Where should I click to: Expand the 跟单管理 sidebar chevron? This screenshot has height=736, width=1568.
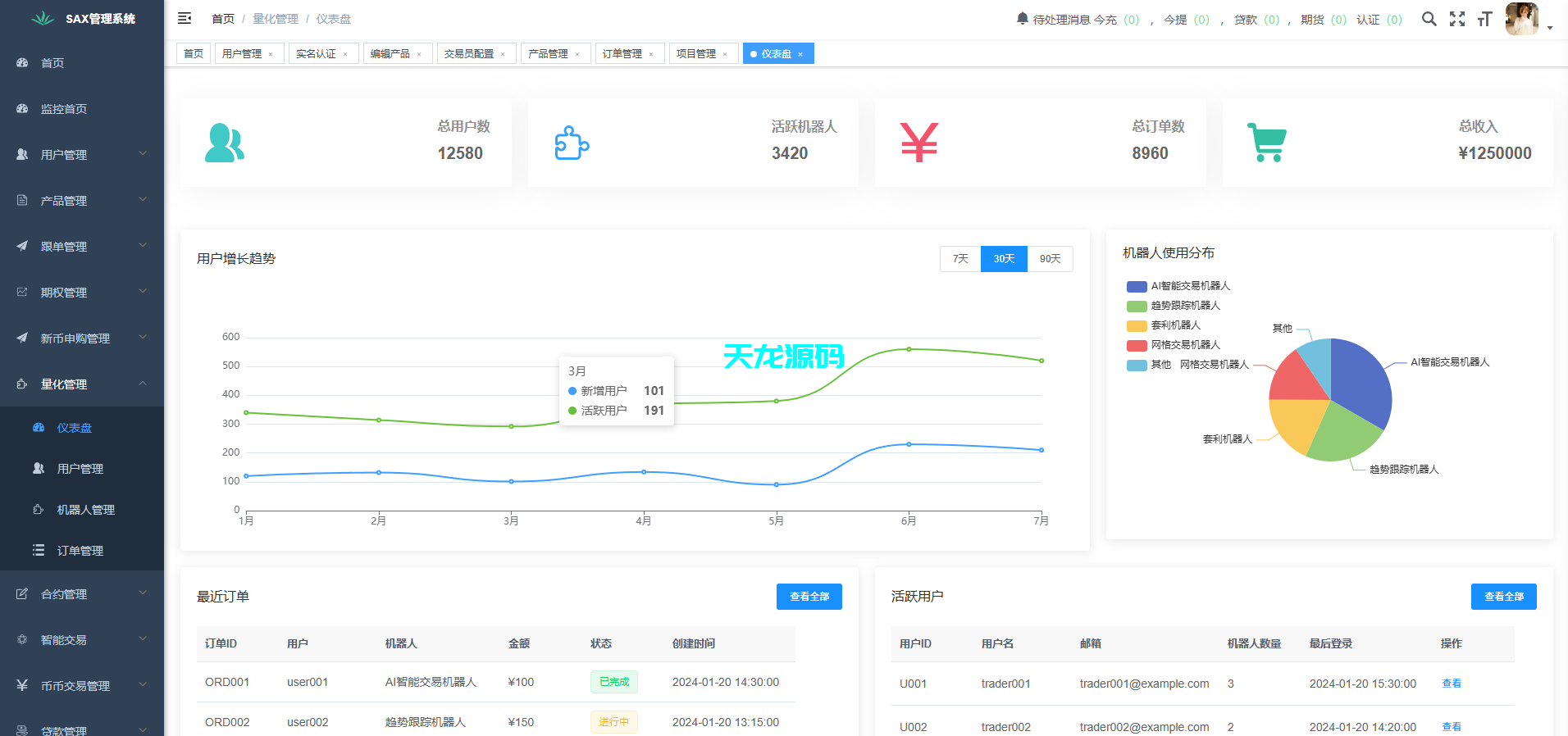pos(143,245)
